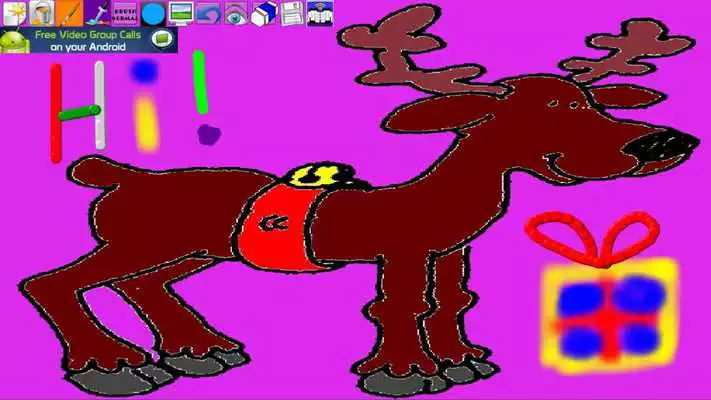
Task: Click the Android robot on the ad banner
Action: tap(15, 42)
